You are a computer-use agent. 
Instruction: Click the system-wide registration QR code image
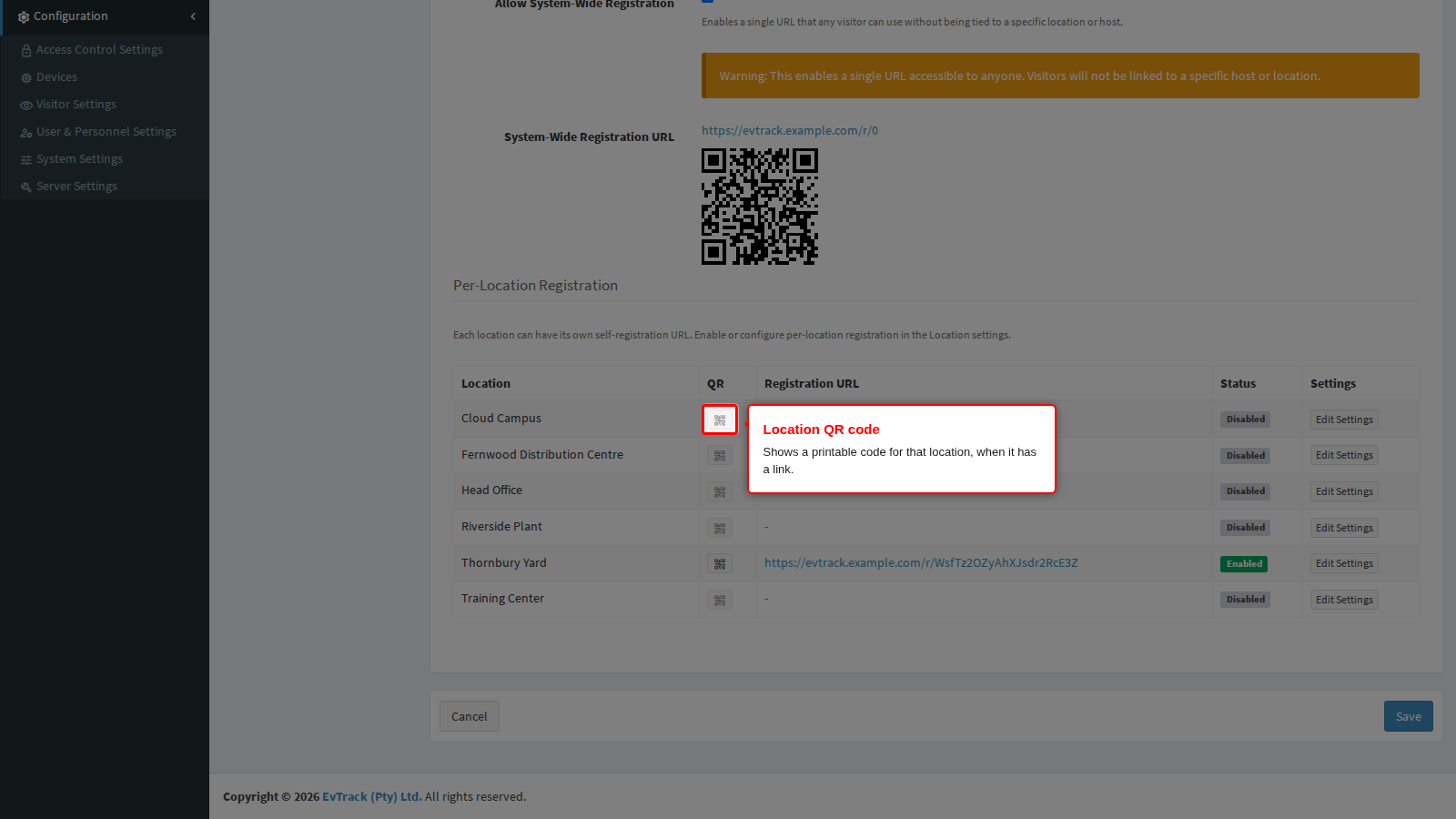tap(760, 207)
